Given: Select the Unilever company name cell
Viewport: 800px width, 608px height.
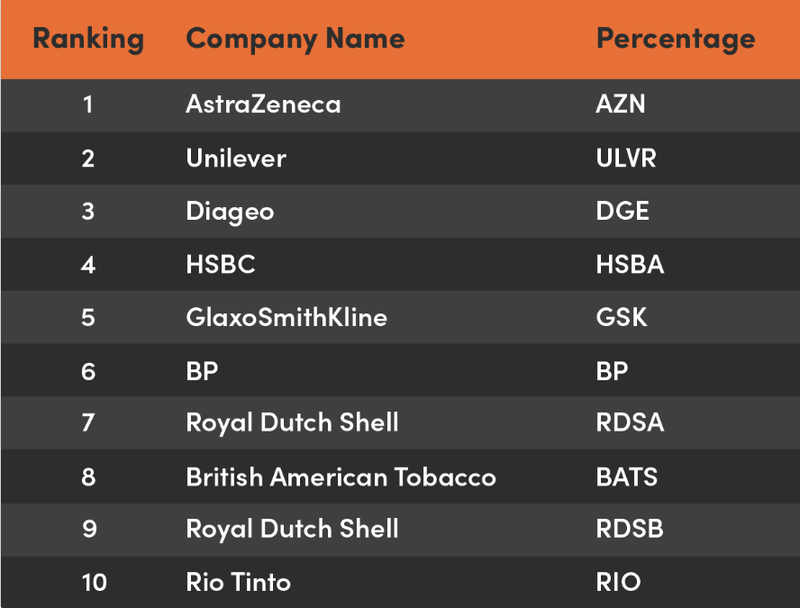Looking at the screenshot, I should pyautogui.click(x=236, y=158).
